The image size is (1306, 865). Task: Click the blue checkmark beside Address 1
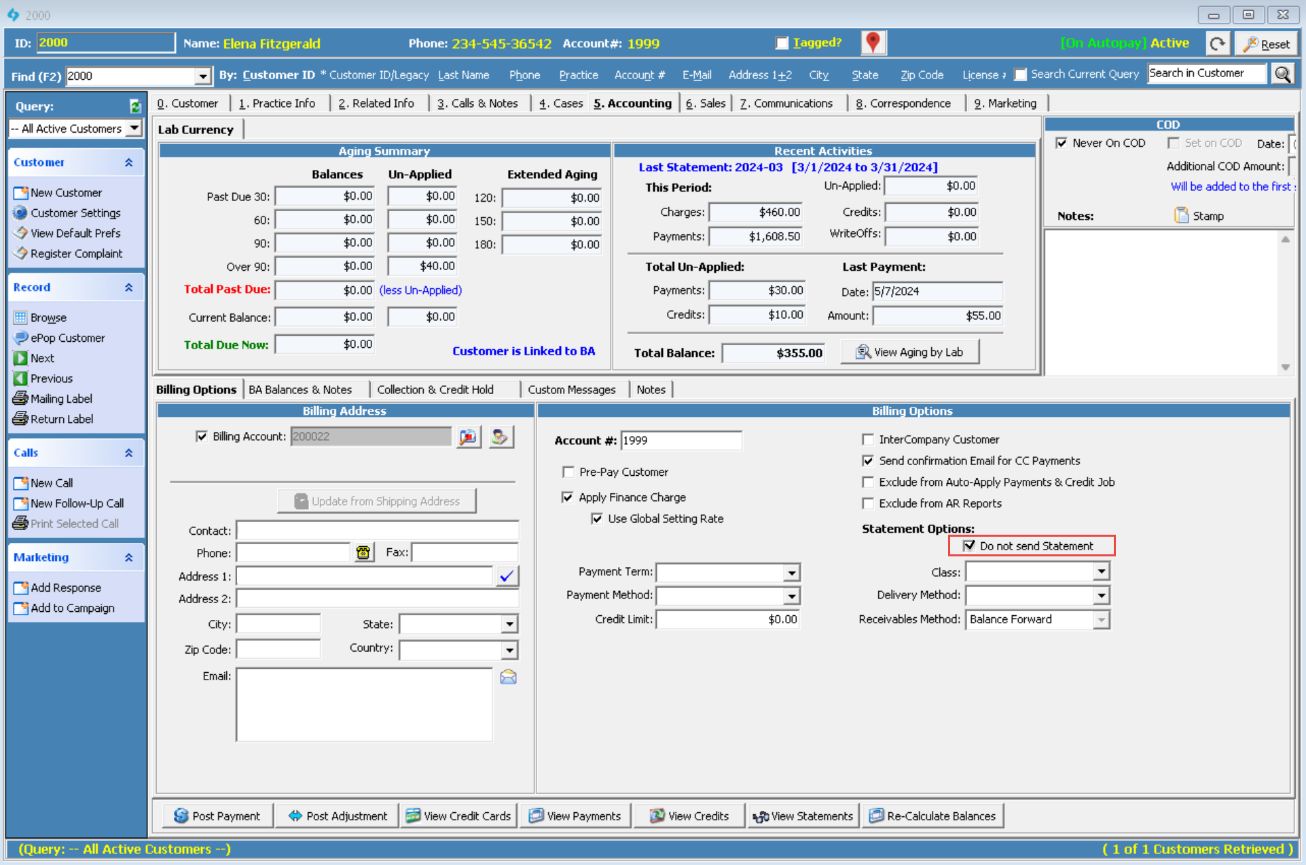coord(508,576)
